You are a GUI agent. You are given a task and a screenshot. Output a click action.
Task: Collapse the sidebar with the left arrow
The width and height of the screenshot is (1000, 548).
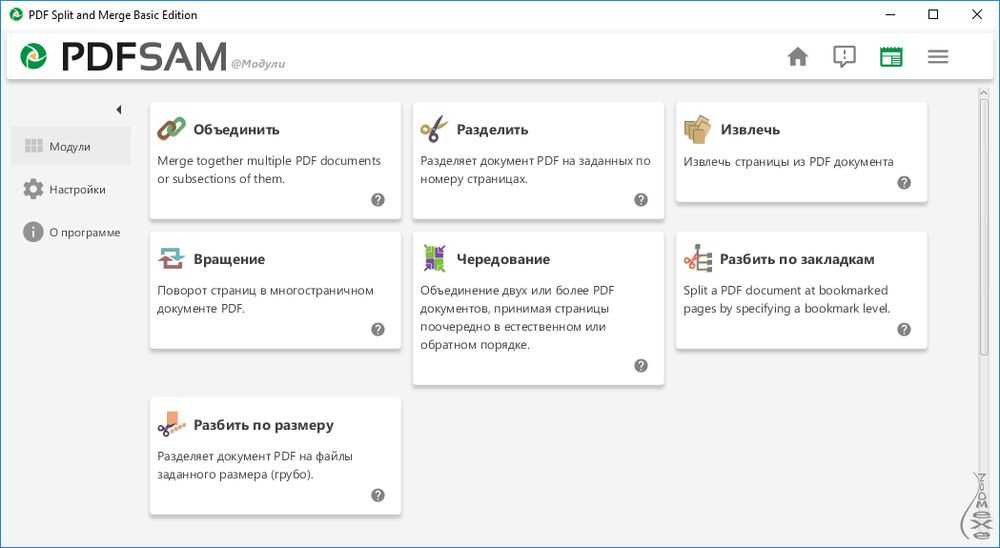point(118,110)
